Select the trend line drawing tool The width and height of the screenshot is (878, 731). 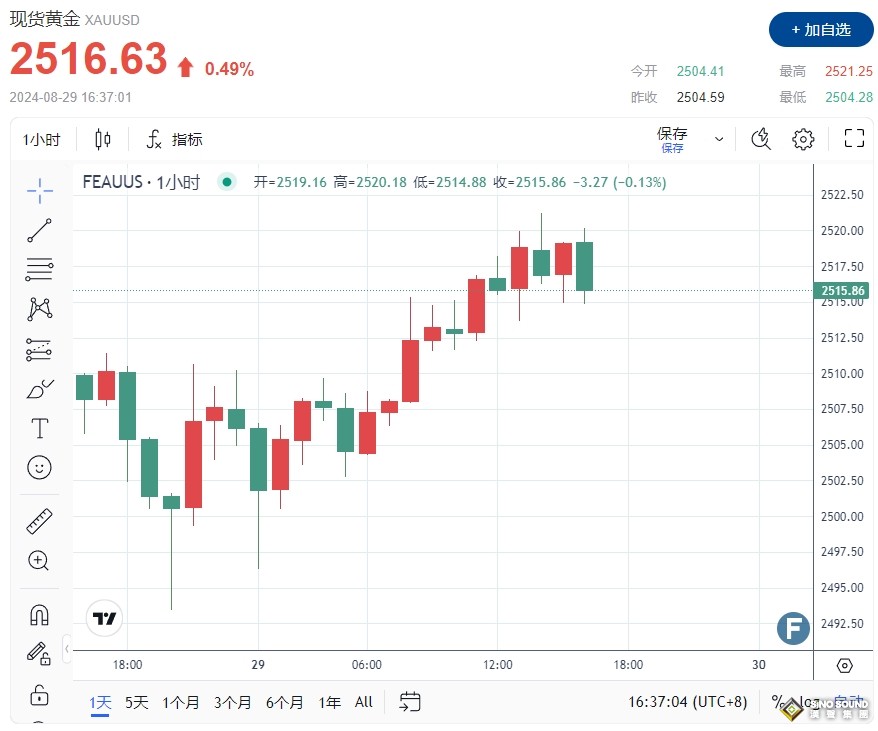click(39, 230)
